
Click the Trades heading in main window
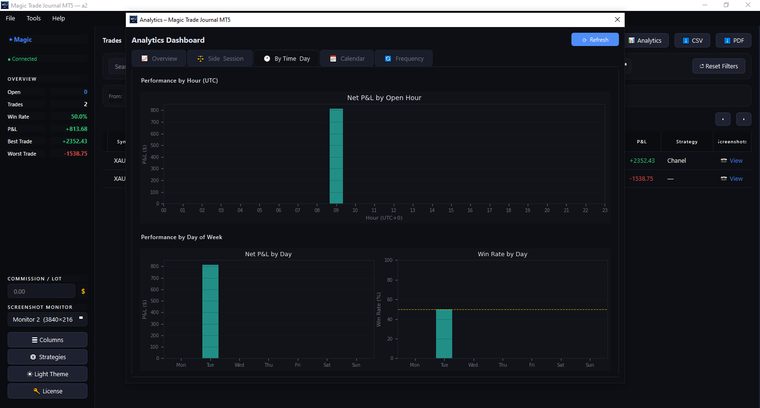coord(112,41)
